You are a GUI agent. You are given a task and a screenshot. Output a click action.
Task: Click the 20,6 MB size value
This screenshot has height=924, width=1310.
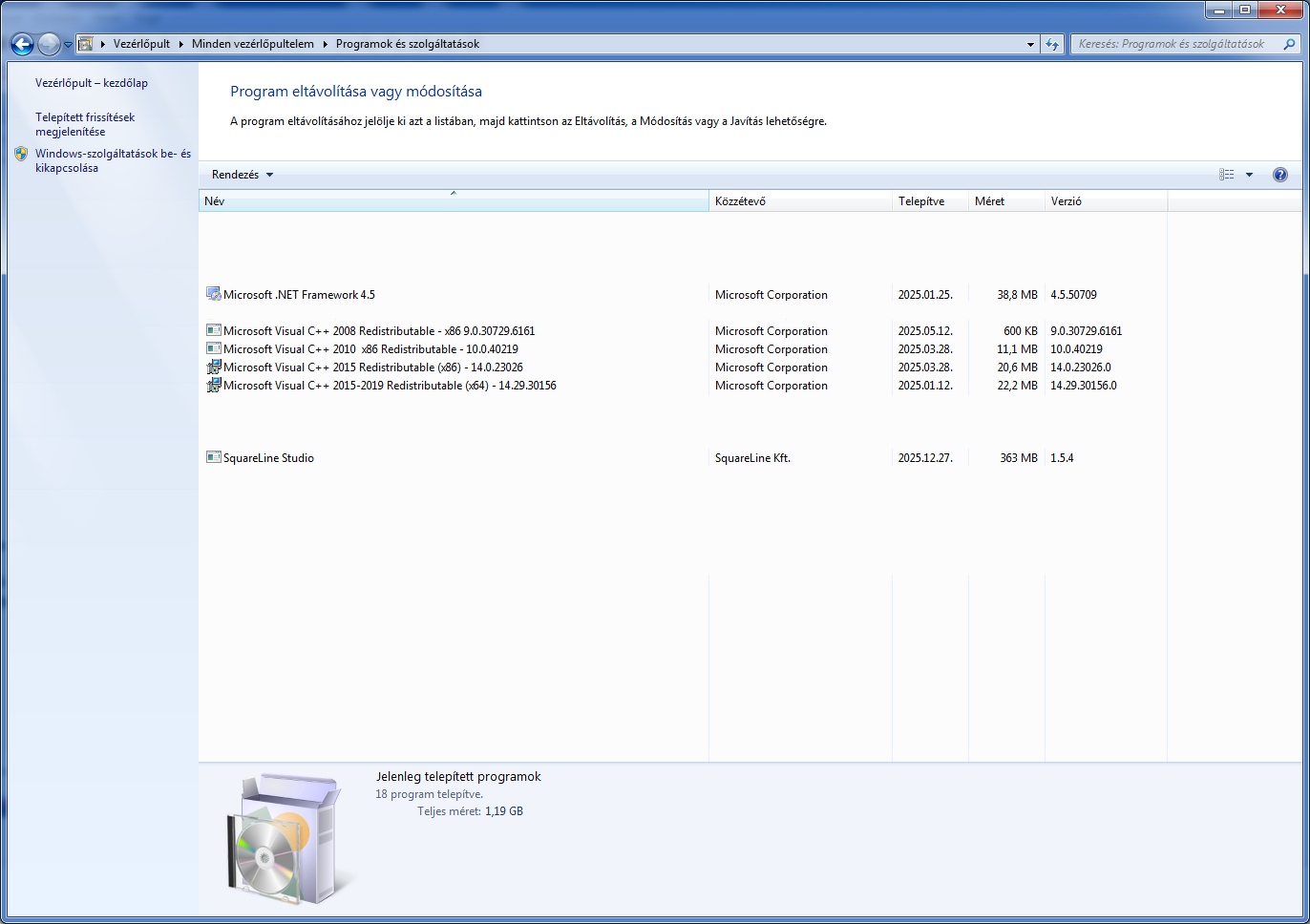1018,367
